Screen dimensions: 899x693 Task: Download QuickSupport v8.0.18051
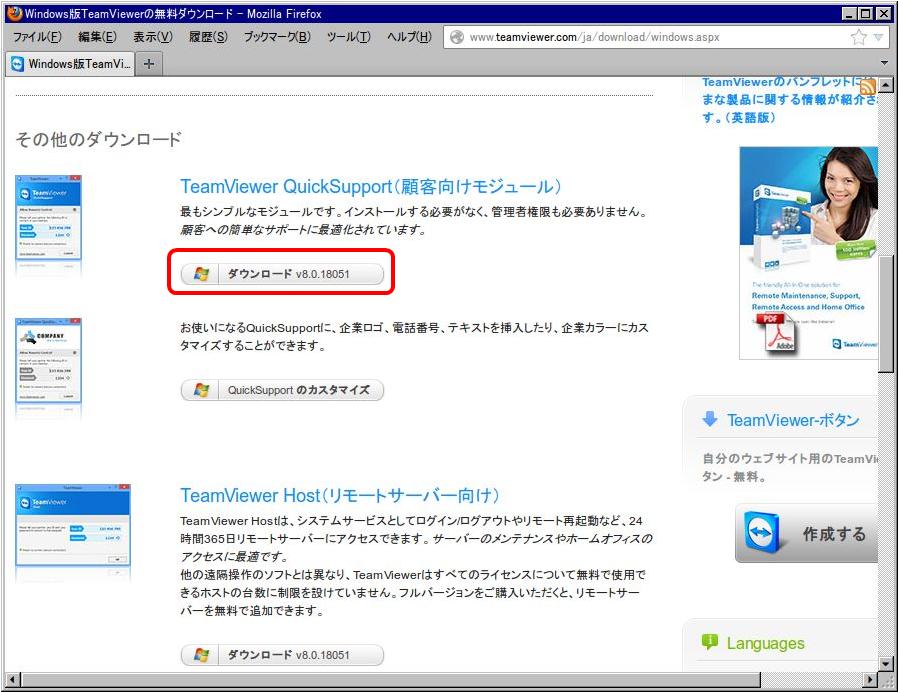[282, 274]
